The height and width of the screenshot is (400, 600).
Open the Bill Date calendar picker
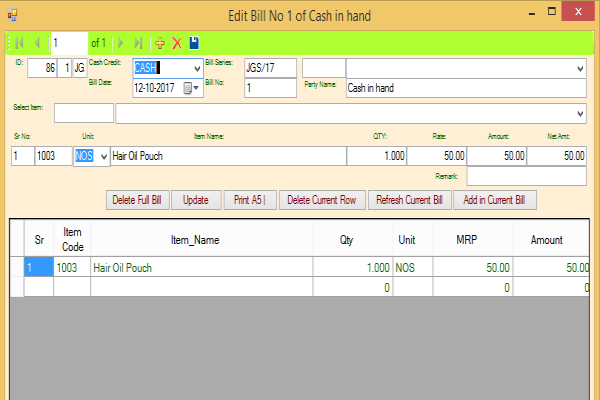(x=187, y=88)
